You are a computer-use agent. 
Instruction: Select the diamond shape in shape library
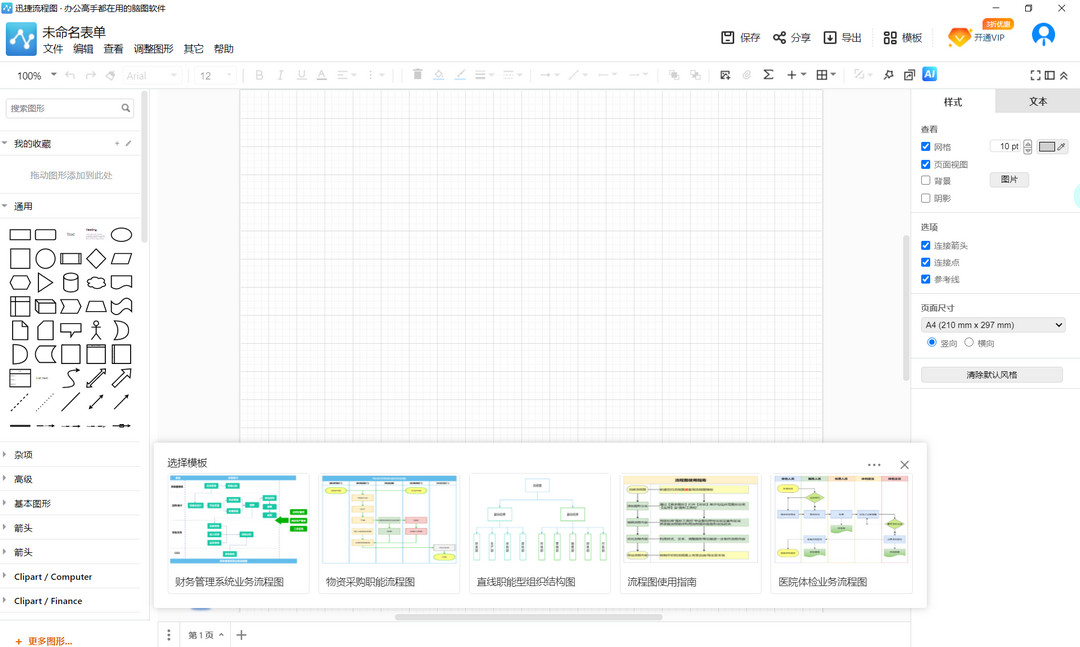point(96,259)
